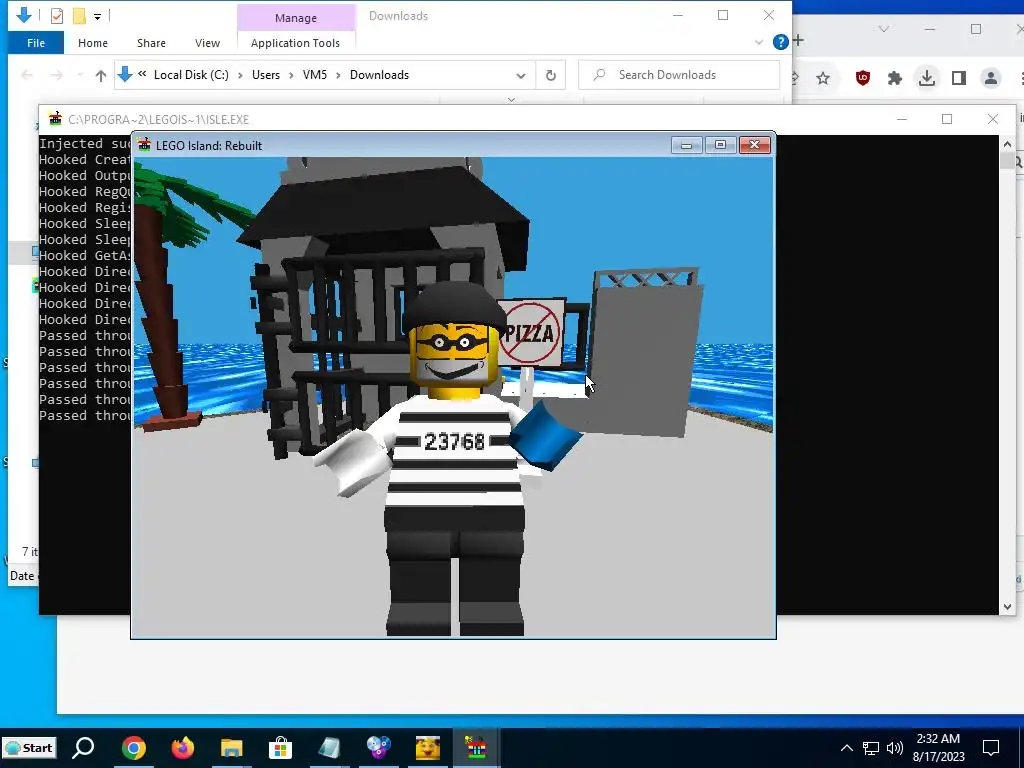Viewport: 1024px width, 768px height.
Task: Open a new Chrome tab with plus
Action: [798, 40]
